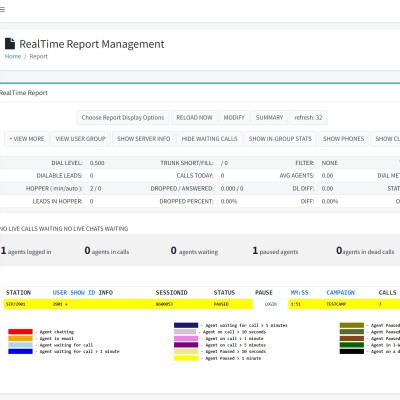
Task: Click the HOPPER value 2 / 0
Action: pyautogui.click(x=95, y=188)
